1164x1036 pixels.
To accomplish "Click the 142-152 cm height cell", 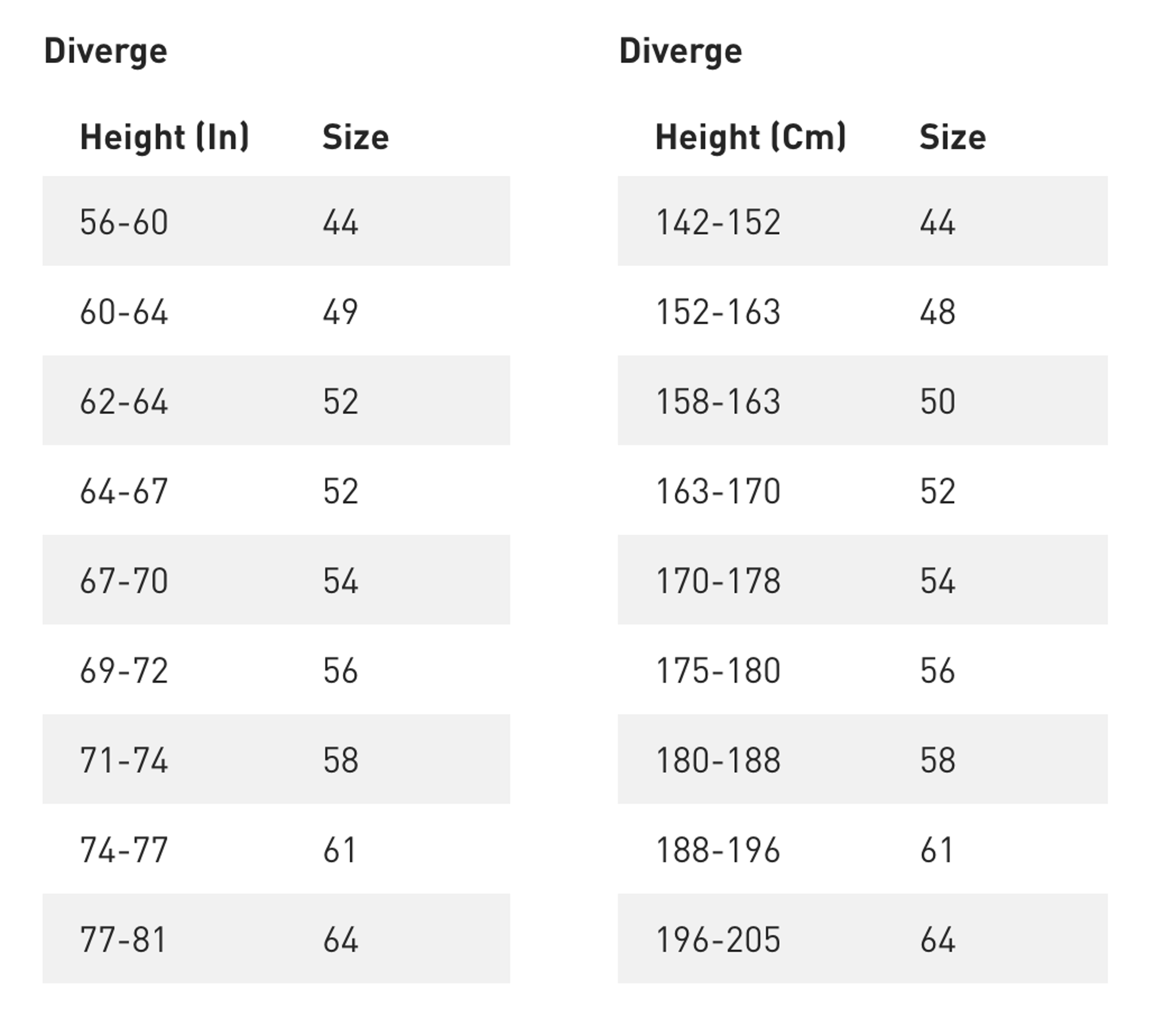I will (718, 222).
